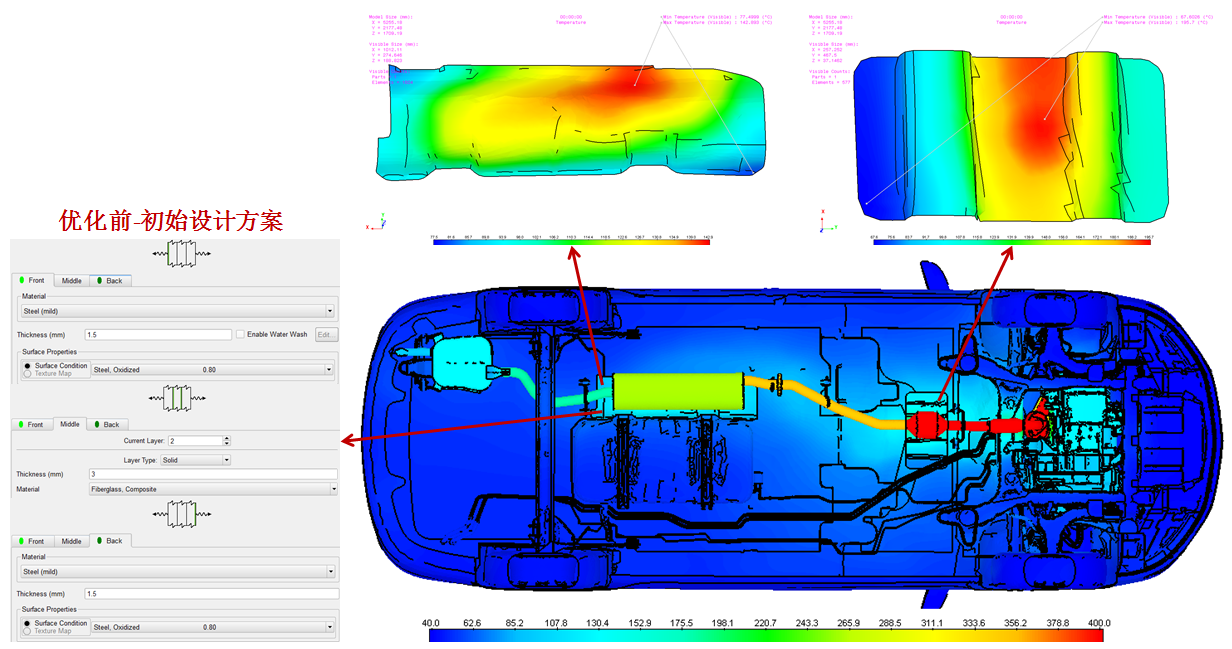Click temperature color bar under right heat shield view
Screen dimensions: 1232x649
click(1012, 242)
